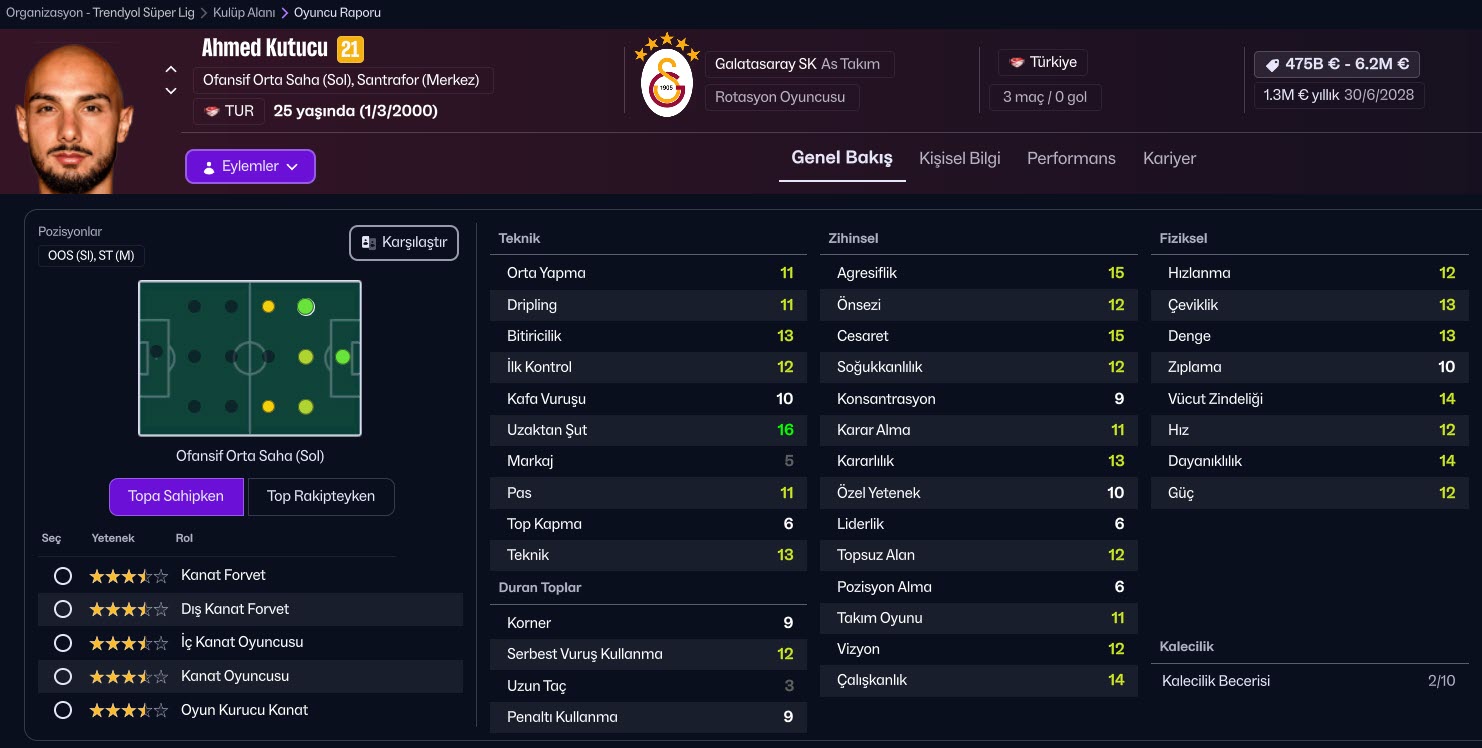Click the Turkish flag beside TUR
This screenshot has width=1482, height=748.
click(212, 111)
